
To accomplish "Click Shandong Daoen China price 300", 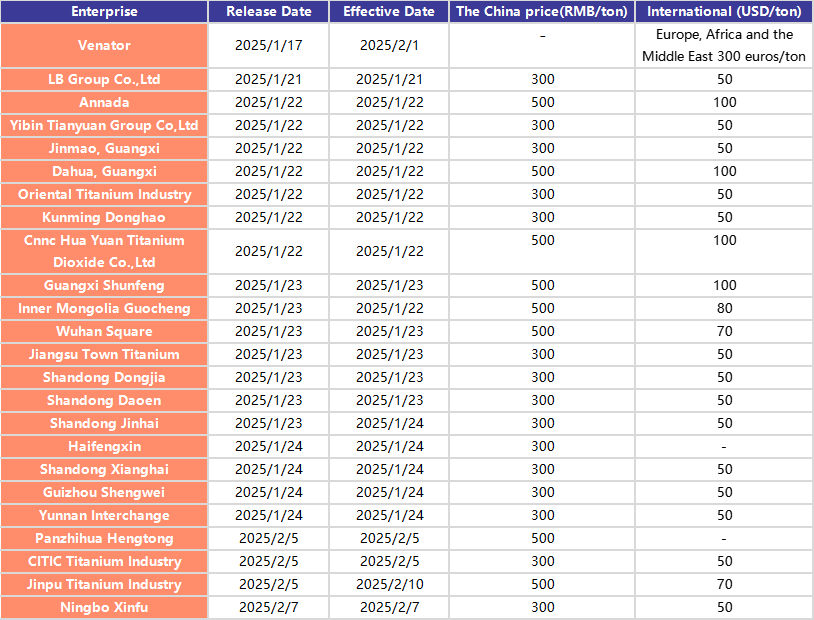I will (542, 400).
